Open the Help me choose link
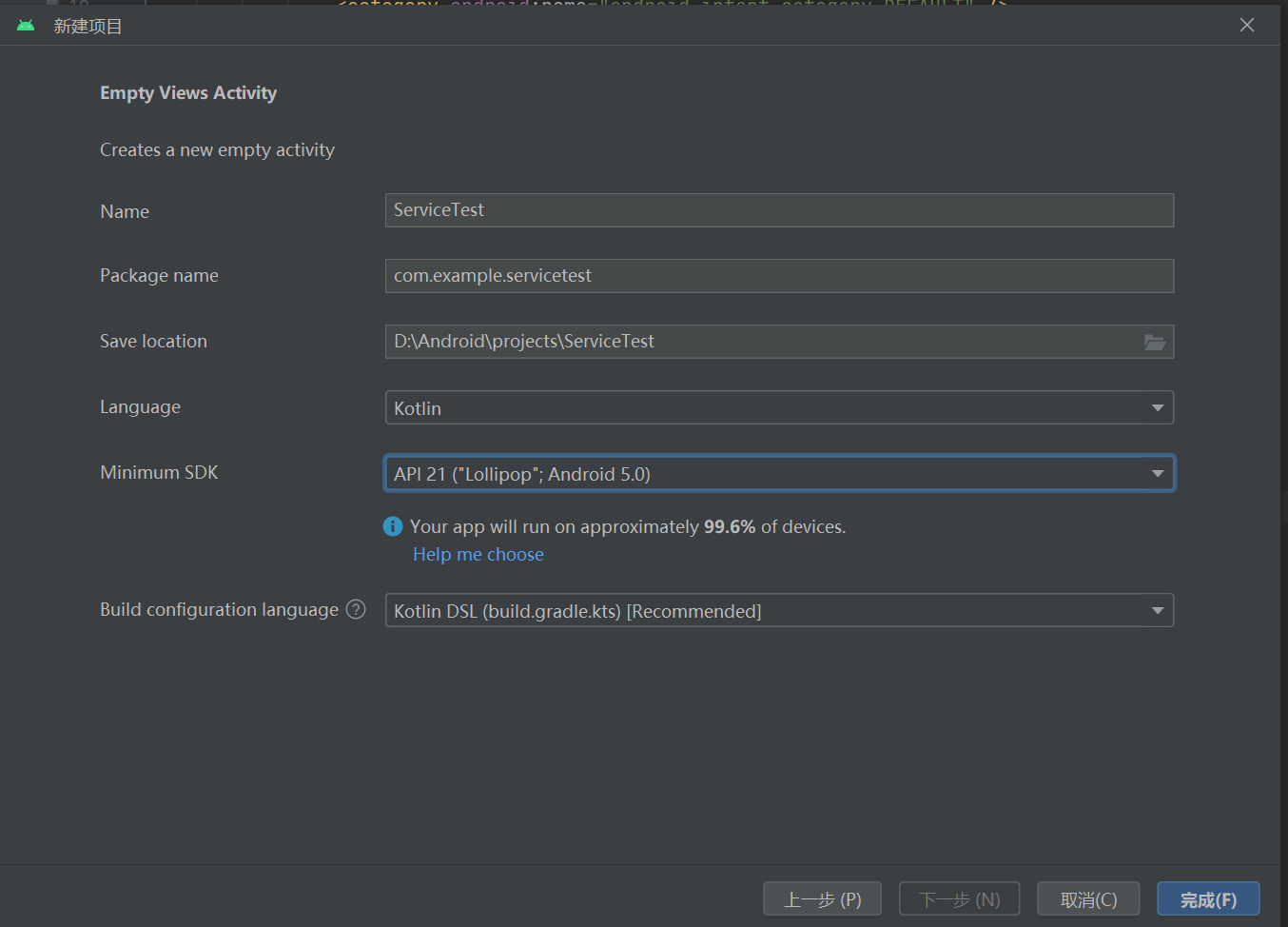 [x=478, y=554]
